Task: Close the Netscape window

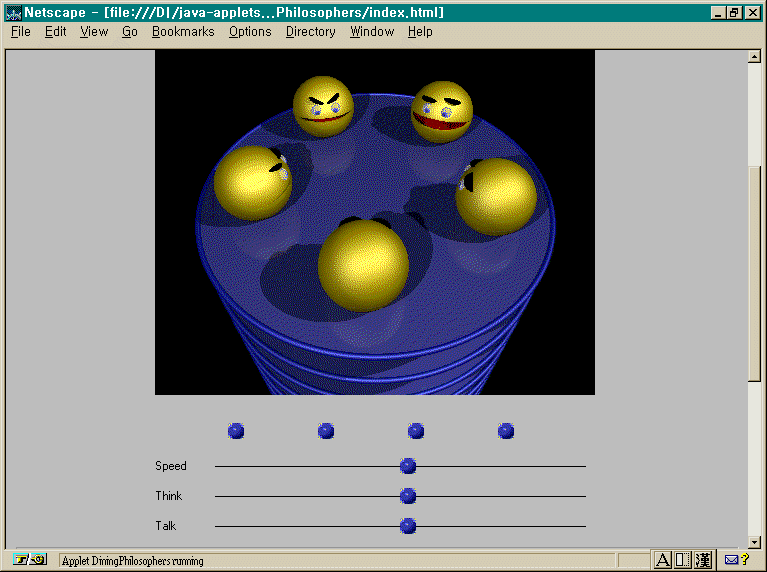Action: (x=752, y=13)
